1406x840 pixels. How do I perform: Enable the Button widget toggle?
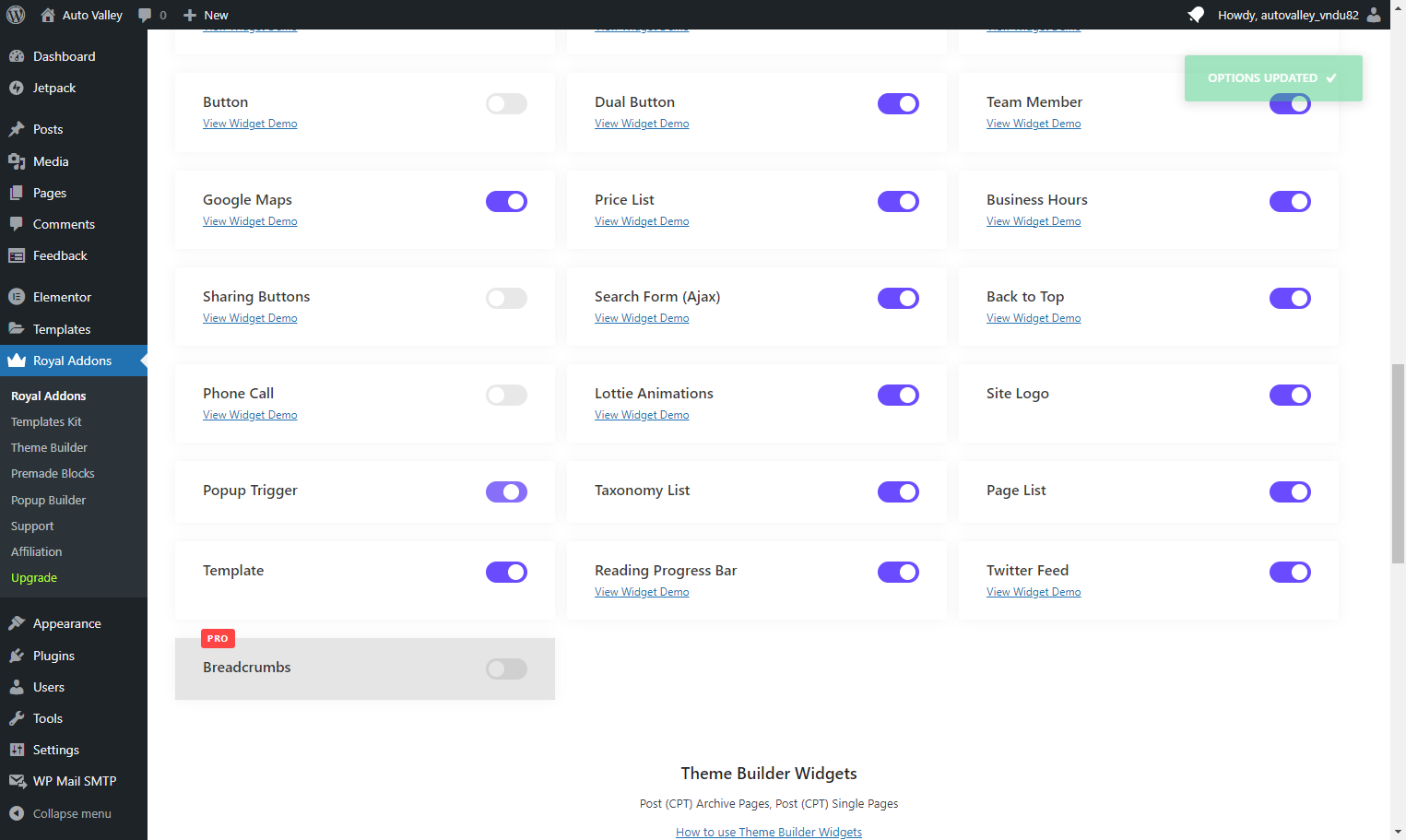click(x=506, y=103)
